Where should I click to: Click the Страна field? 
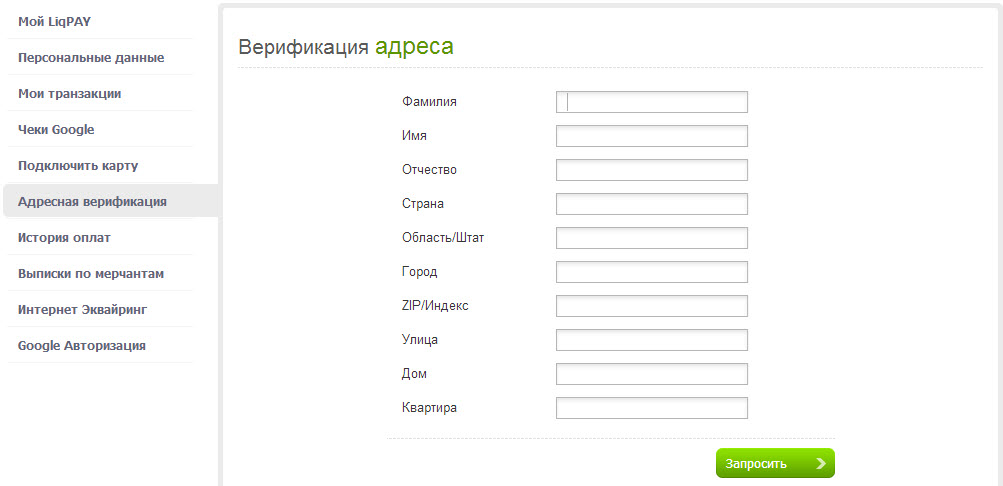652,204
